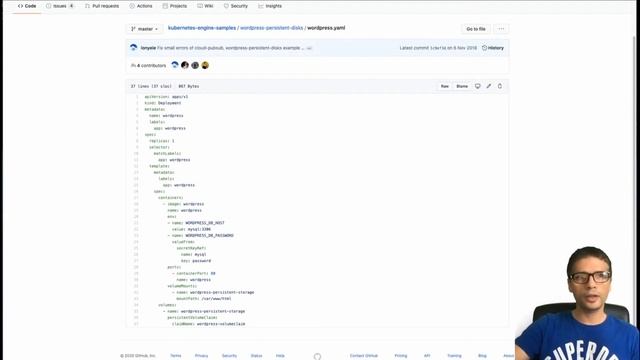Image resolution: width=640 pixels, height=360 pixels.
Task: Open the fourth contributor avatar
Action: 205,65
